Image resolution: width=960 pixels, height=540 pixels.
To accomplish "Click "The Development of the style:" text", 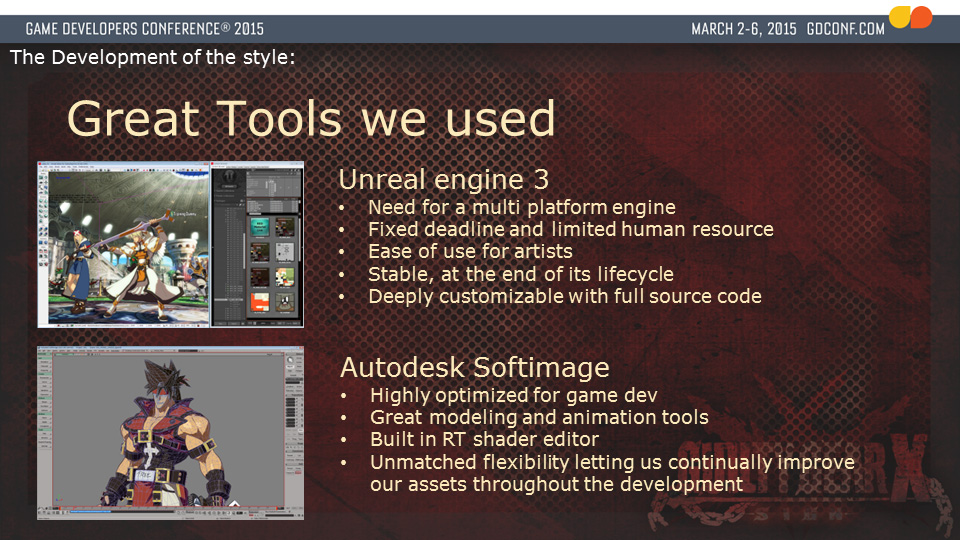I will tap(152, 58).
